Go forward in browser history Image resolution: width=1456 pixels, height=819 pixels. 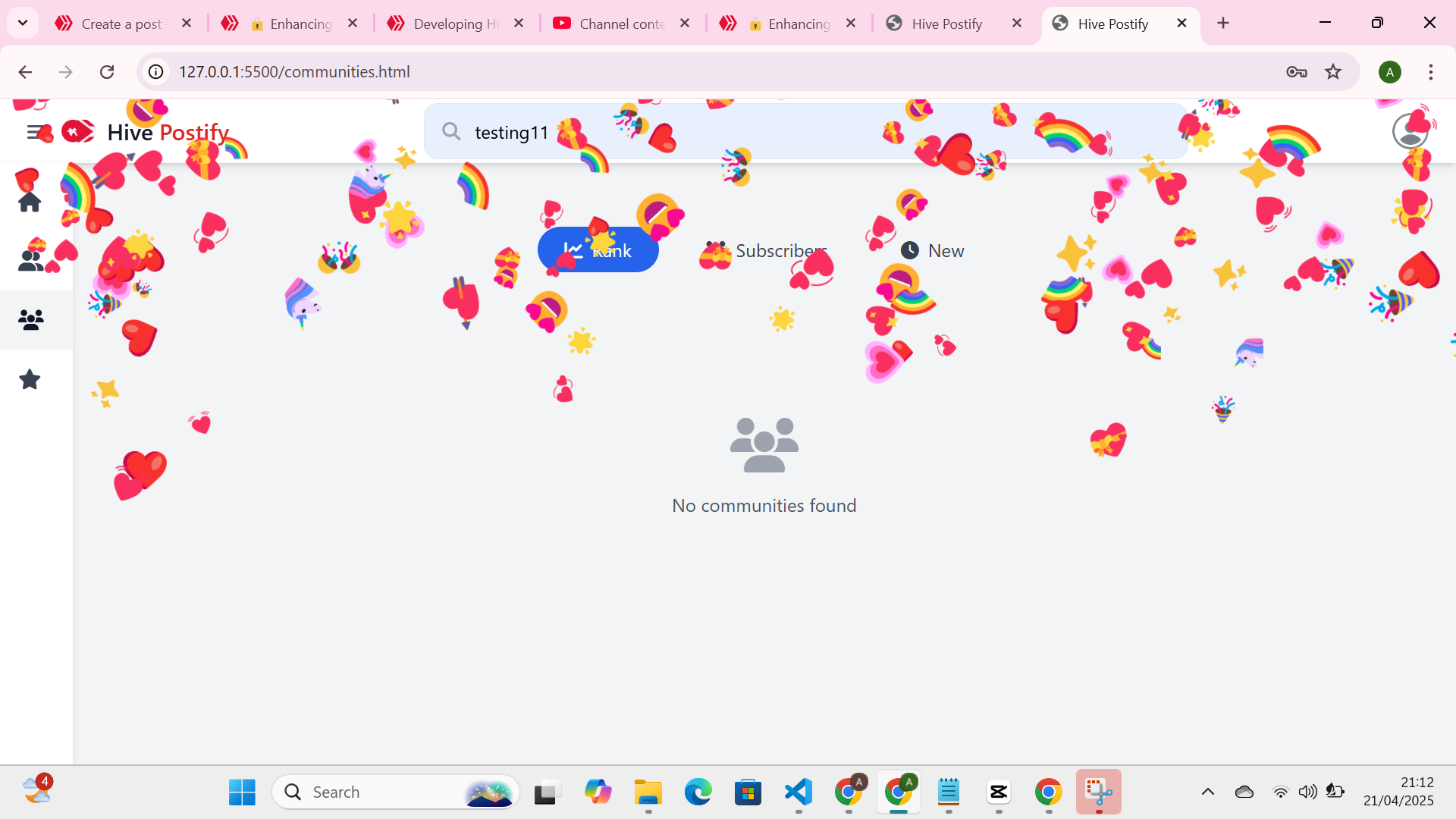point(66,71)
